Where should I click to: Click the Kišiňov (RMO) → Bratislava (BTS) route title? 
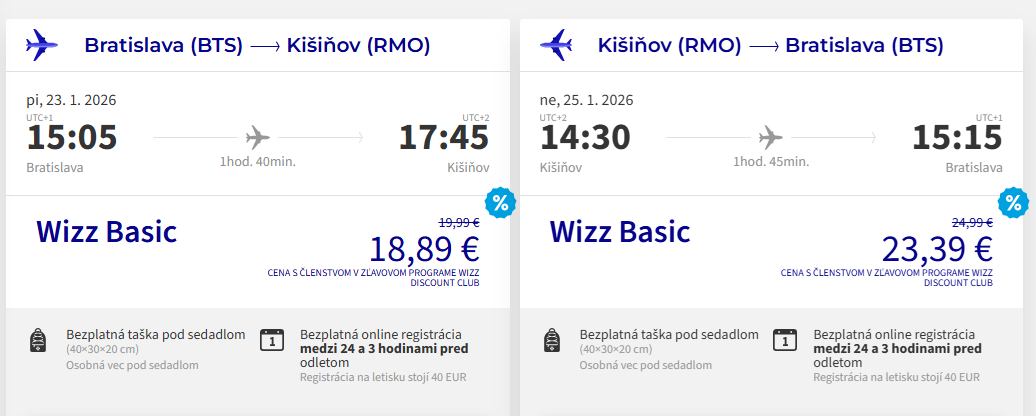pos(770,45)
